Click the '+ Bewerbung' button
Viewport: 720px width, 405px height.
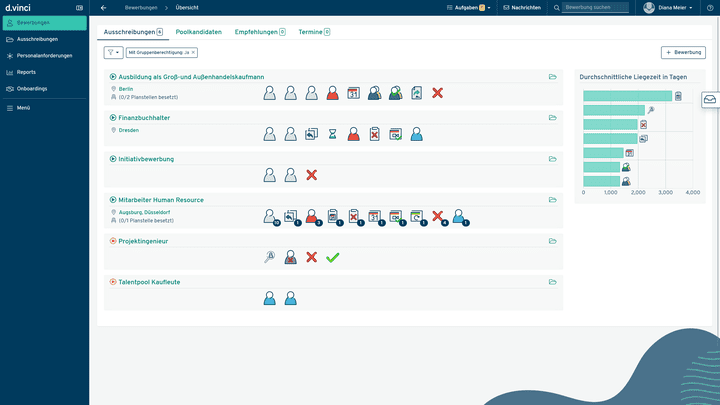[683, 52]
